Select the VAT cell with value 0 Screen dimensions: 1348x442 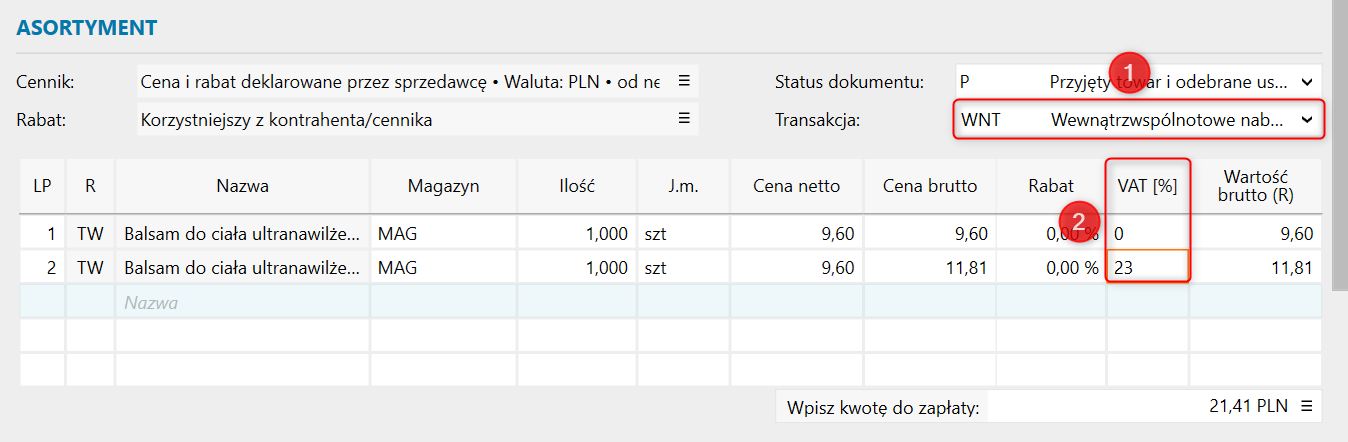(x=1148, y=234)
